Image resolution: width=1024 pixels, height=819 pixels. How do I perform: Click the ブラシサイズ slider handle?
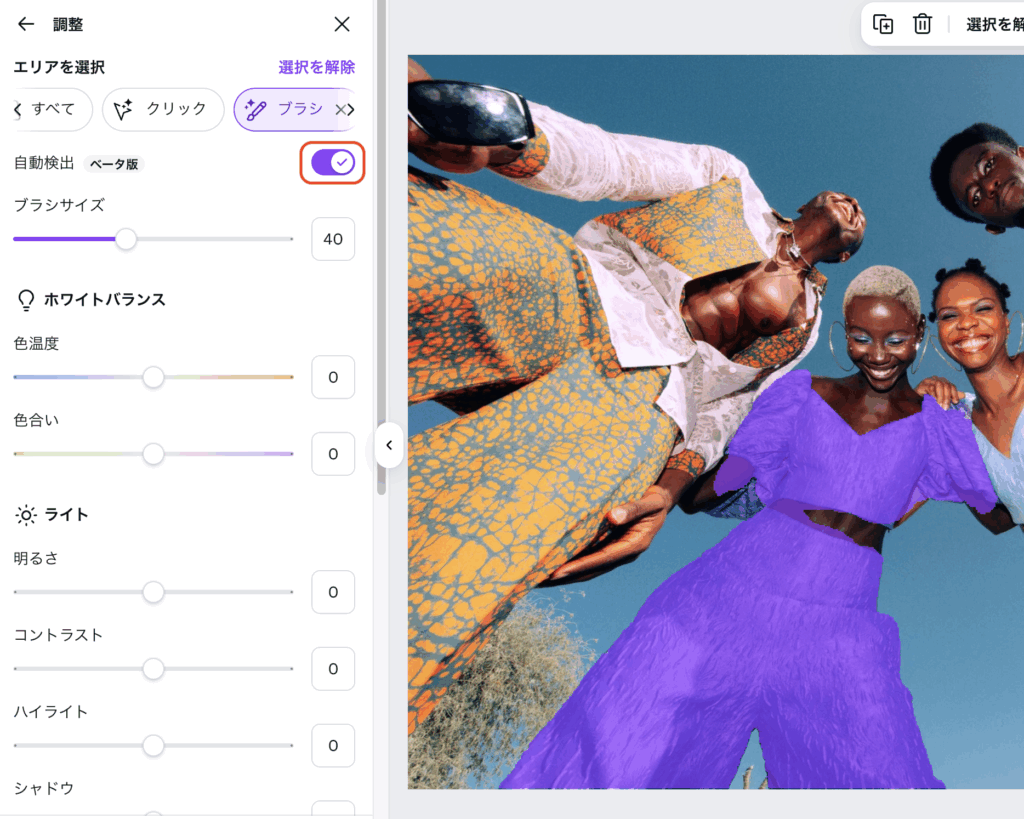pyautogui.click(x=126, y=239)
